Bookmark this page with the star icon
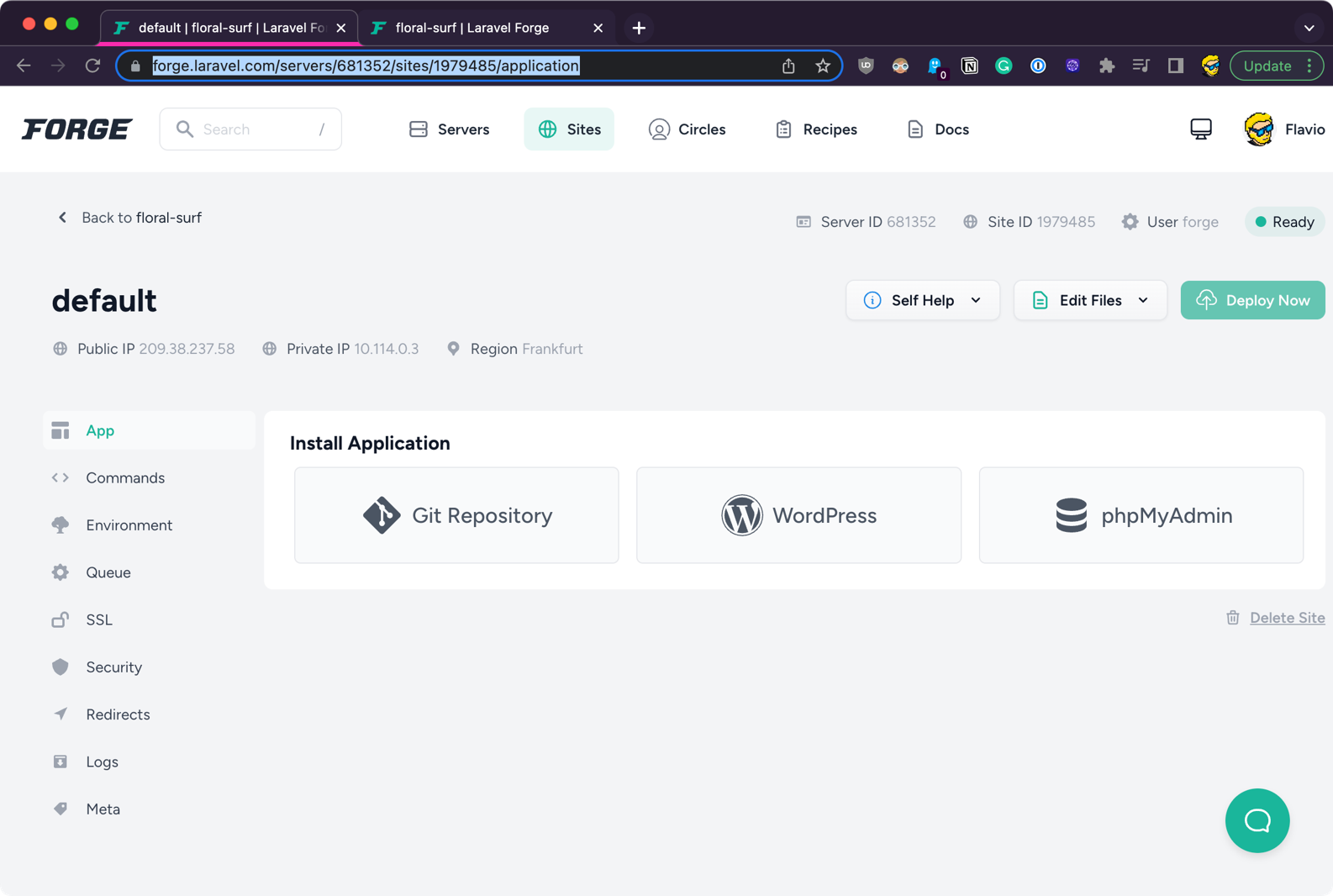 (823, 66)
